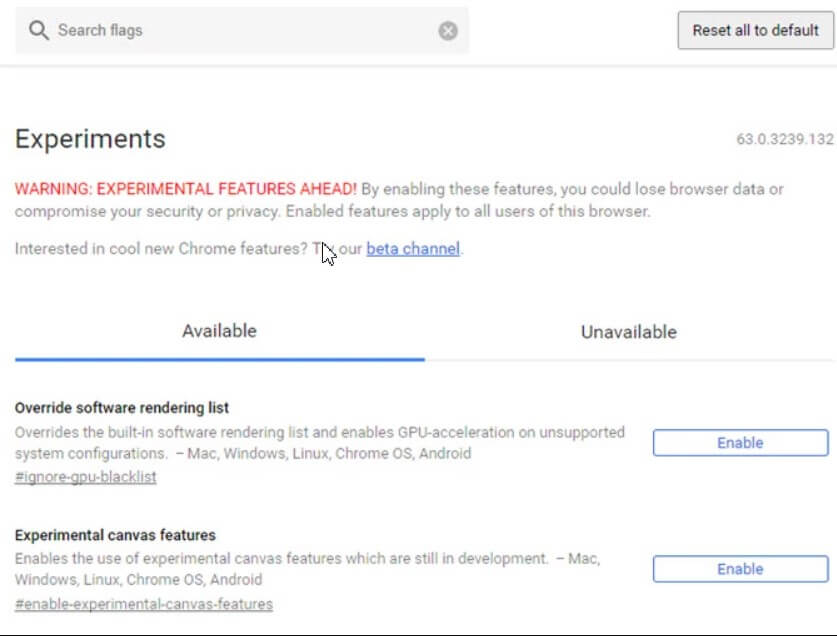Screen dimensions: 837x636
Task: Click the Experiments page heading
Action: [90, 139]
